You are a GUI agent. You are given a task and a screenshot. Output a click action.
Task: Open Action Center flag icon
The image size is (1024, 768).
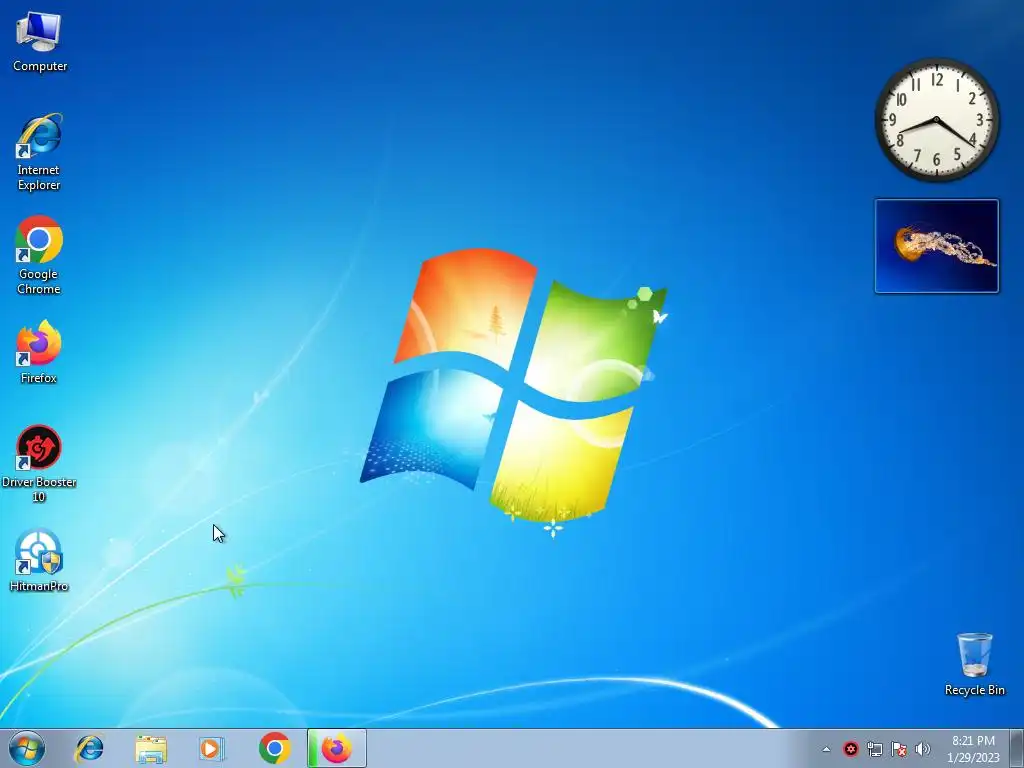[899, 749]
